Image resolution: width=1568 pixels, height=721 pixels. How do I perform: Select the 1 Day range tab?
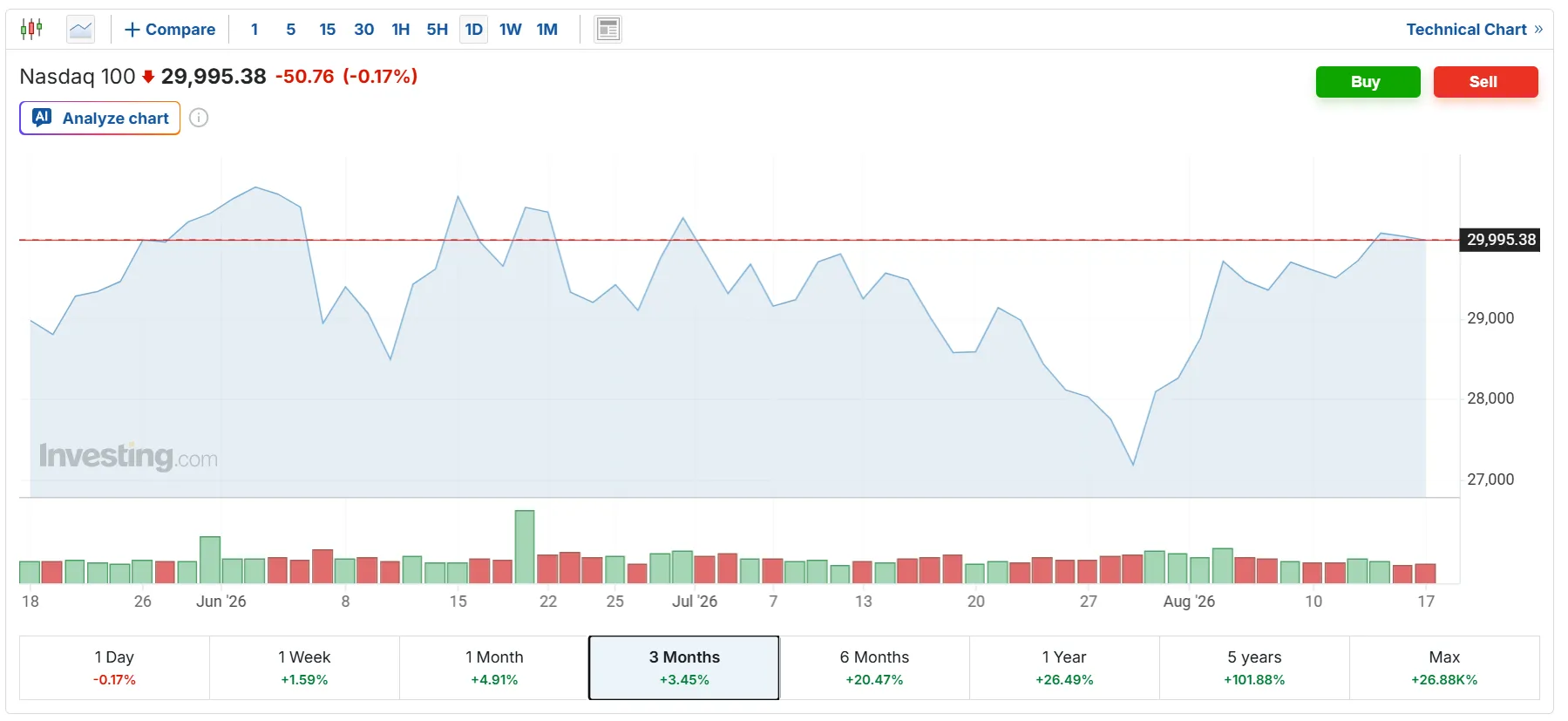click(114, 668)
